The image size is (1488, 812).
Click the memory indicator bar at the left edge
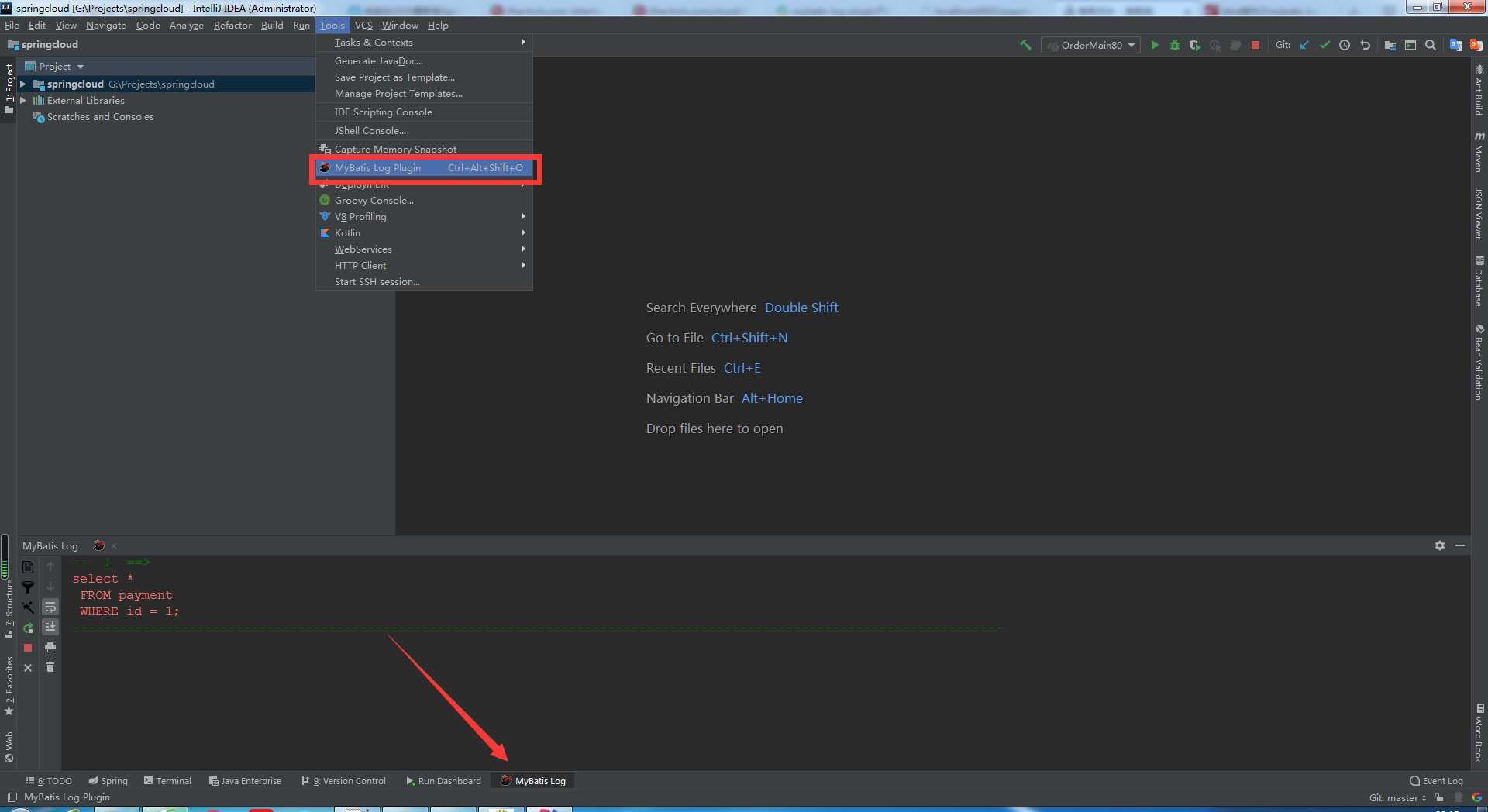point(5,556)
